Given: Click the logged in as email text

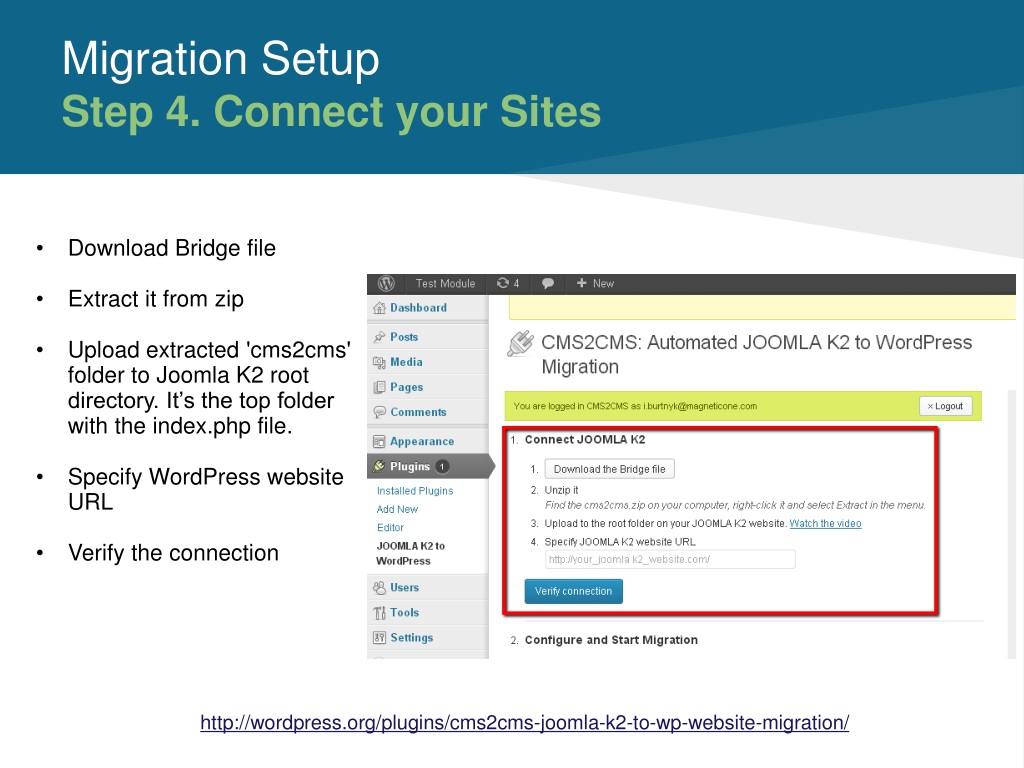Looking at the screenshot, I should click(635, 406).
